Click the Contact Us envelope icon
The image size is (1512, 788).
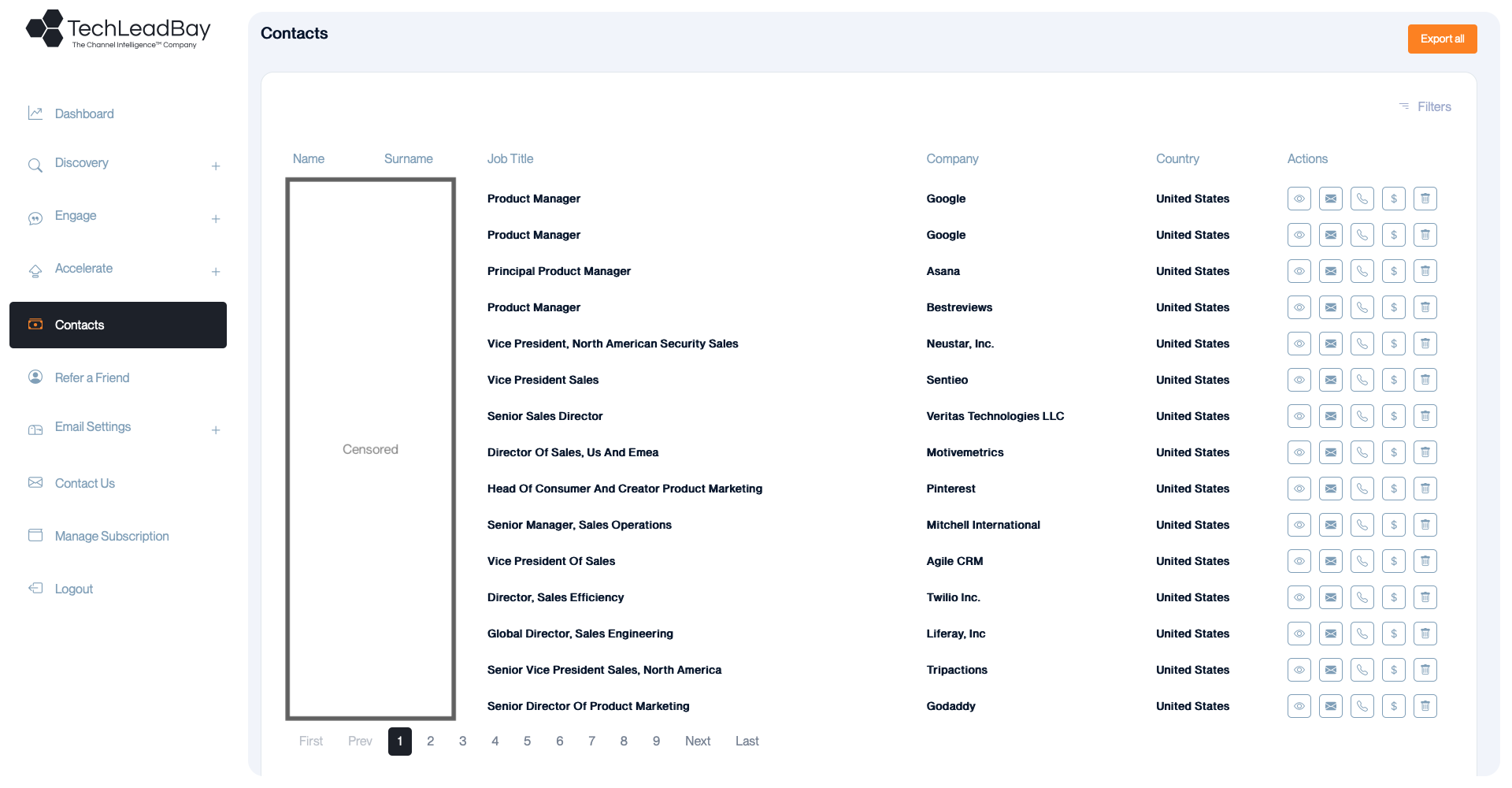click(x=35, y=482)
